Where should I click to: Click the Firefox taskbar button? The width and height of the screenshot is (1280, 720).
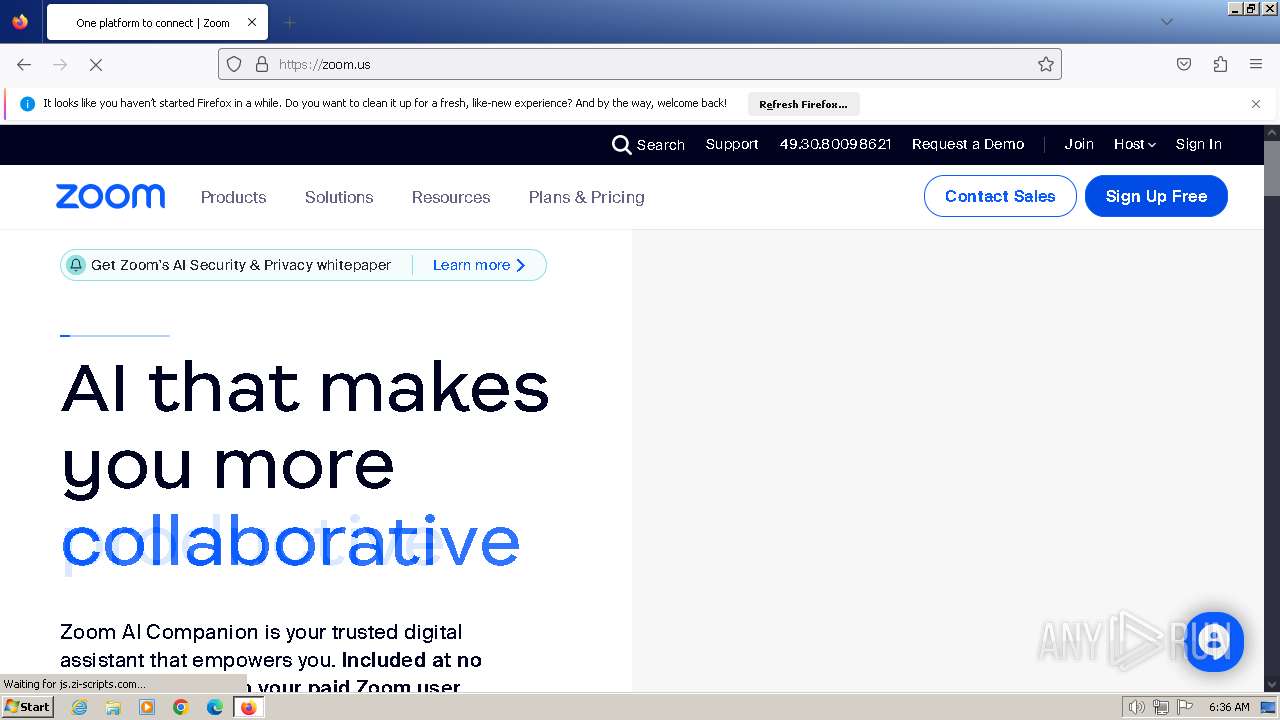[248, 707]
